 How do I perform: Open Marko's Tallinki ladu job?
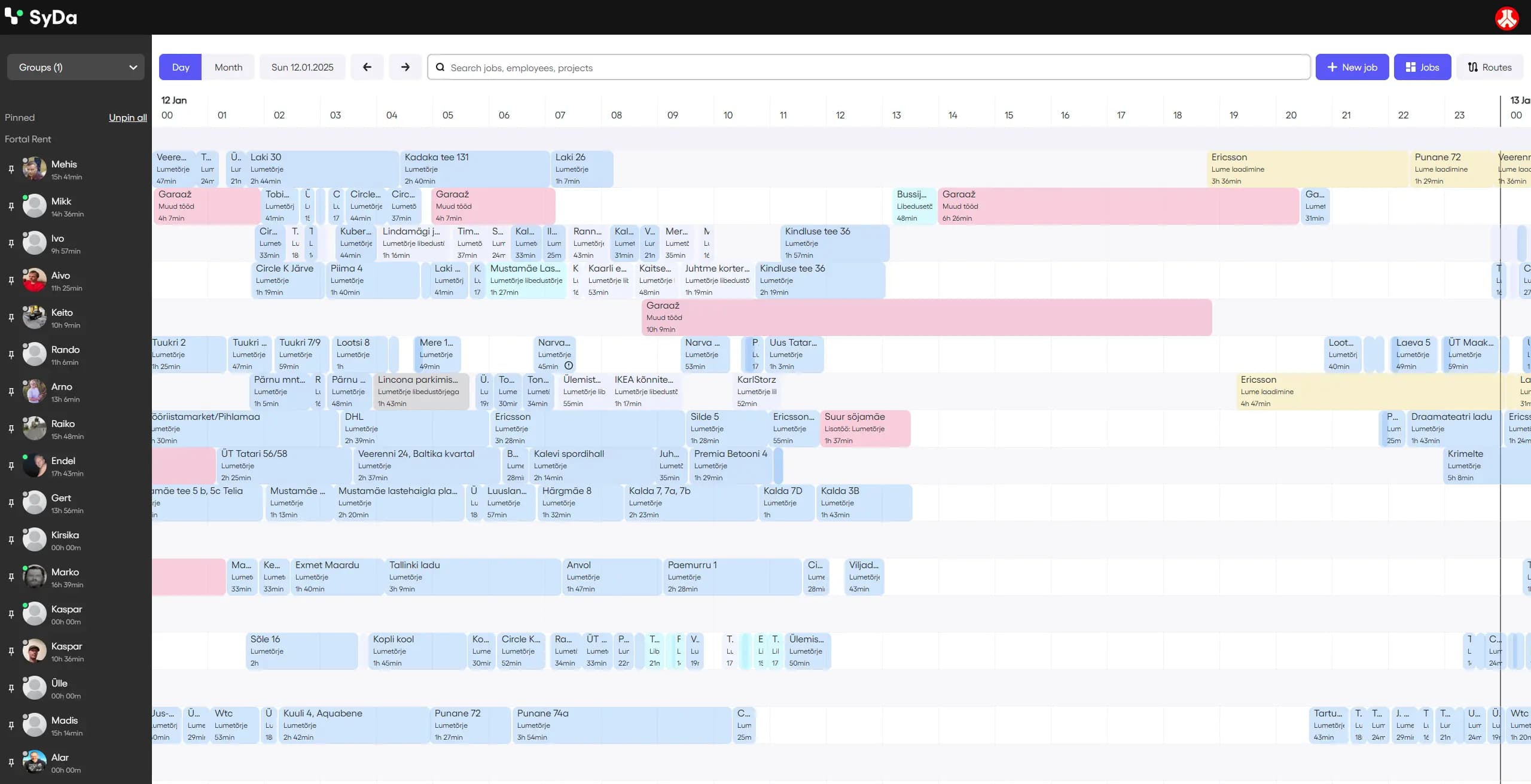pos(473,577)
